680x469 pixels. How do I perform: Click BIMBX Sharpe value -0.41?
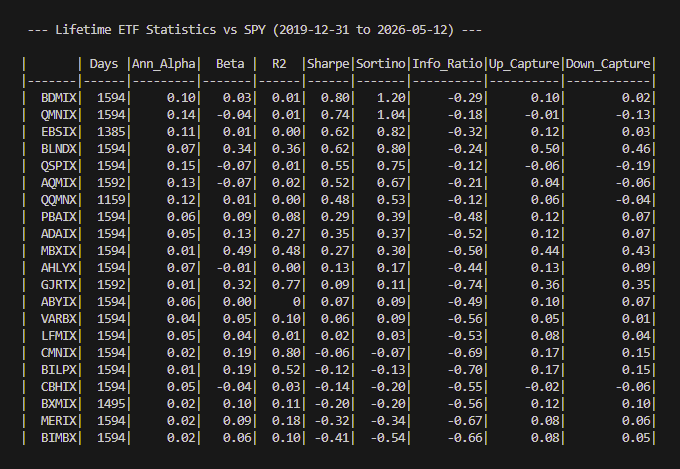click(332, 438)
